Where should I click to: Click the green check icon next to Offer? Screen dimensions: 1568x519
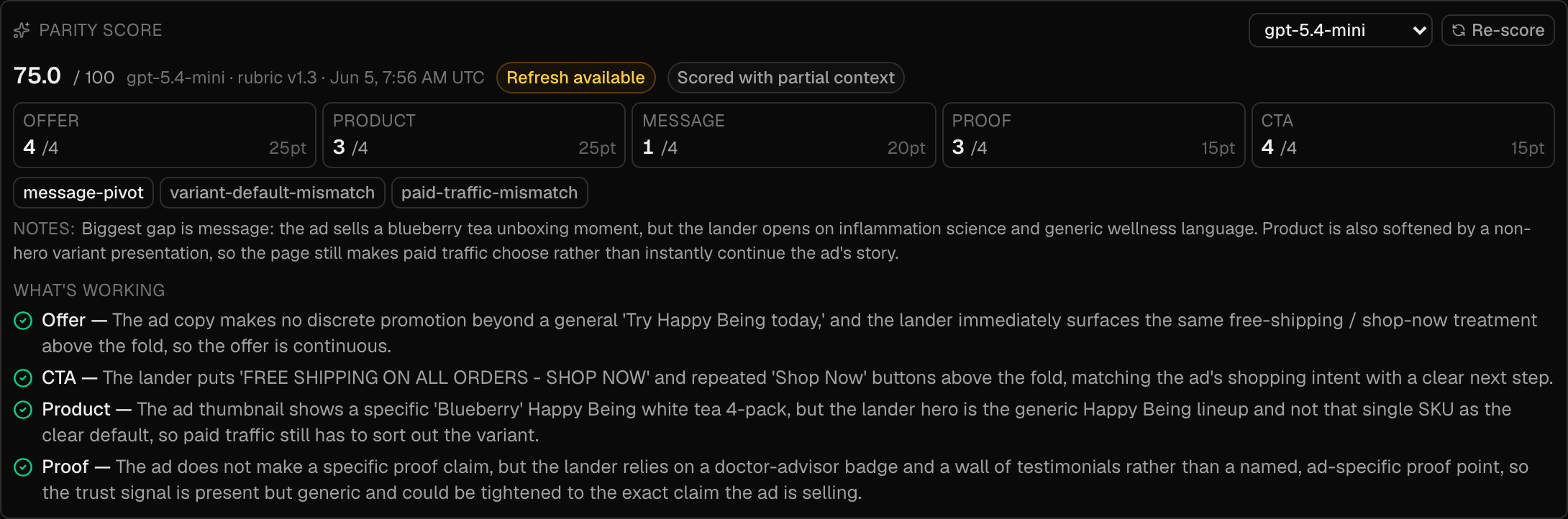(x=23, y=321)
